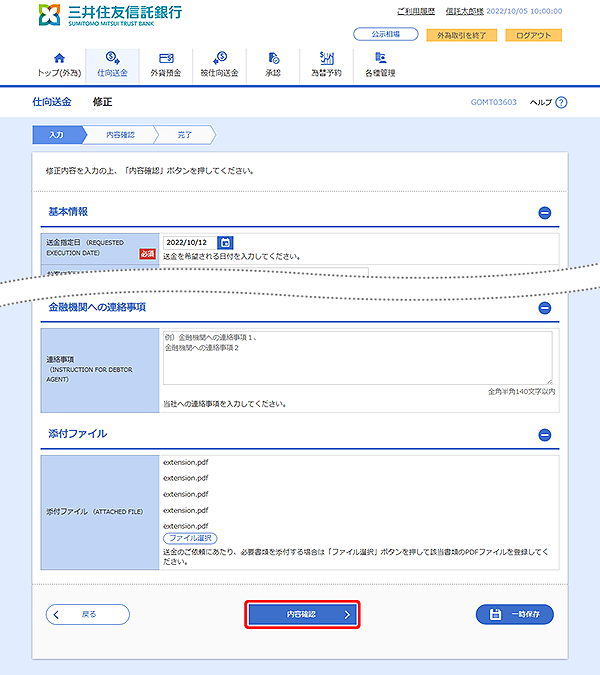
Task: Click the 一時保存 save button
Action: [515, 614]
